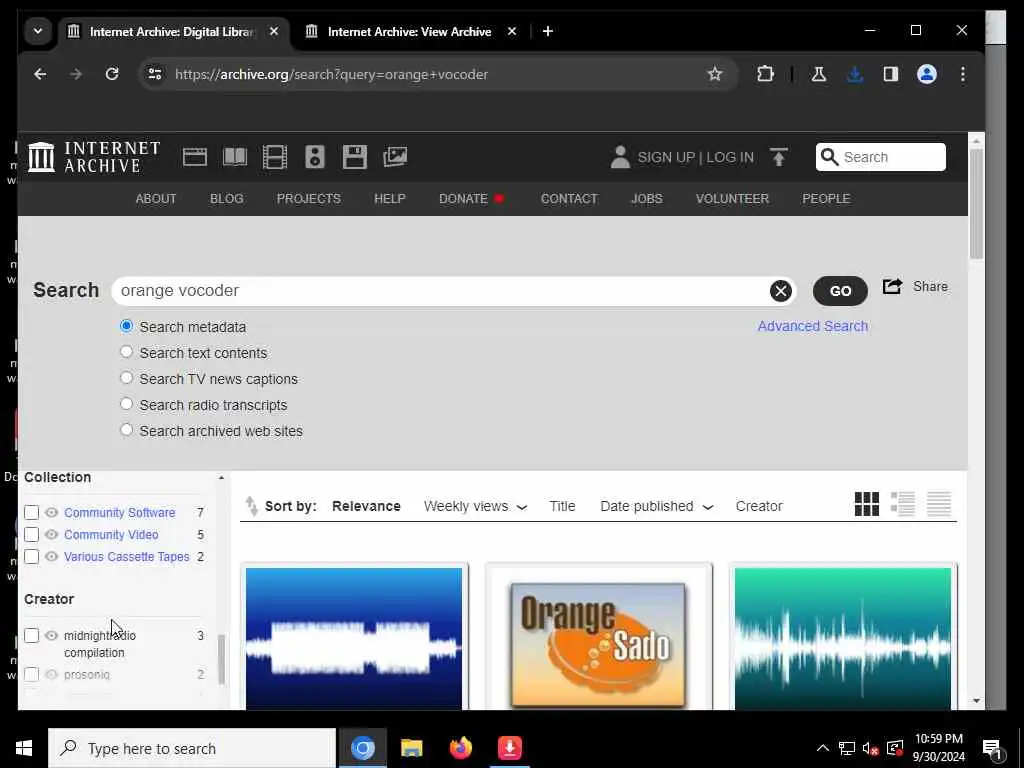Select Search radio transcripts option
This screenshot has height=768, width=1024.
tap(126, 404)
